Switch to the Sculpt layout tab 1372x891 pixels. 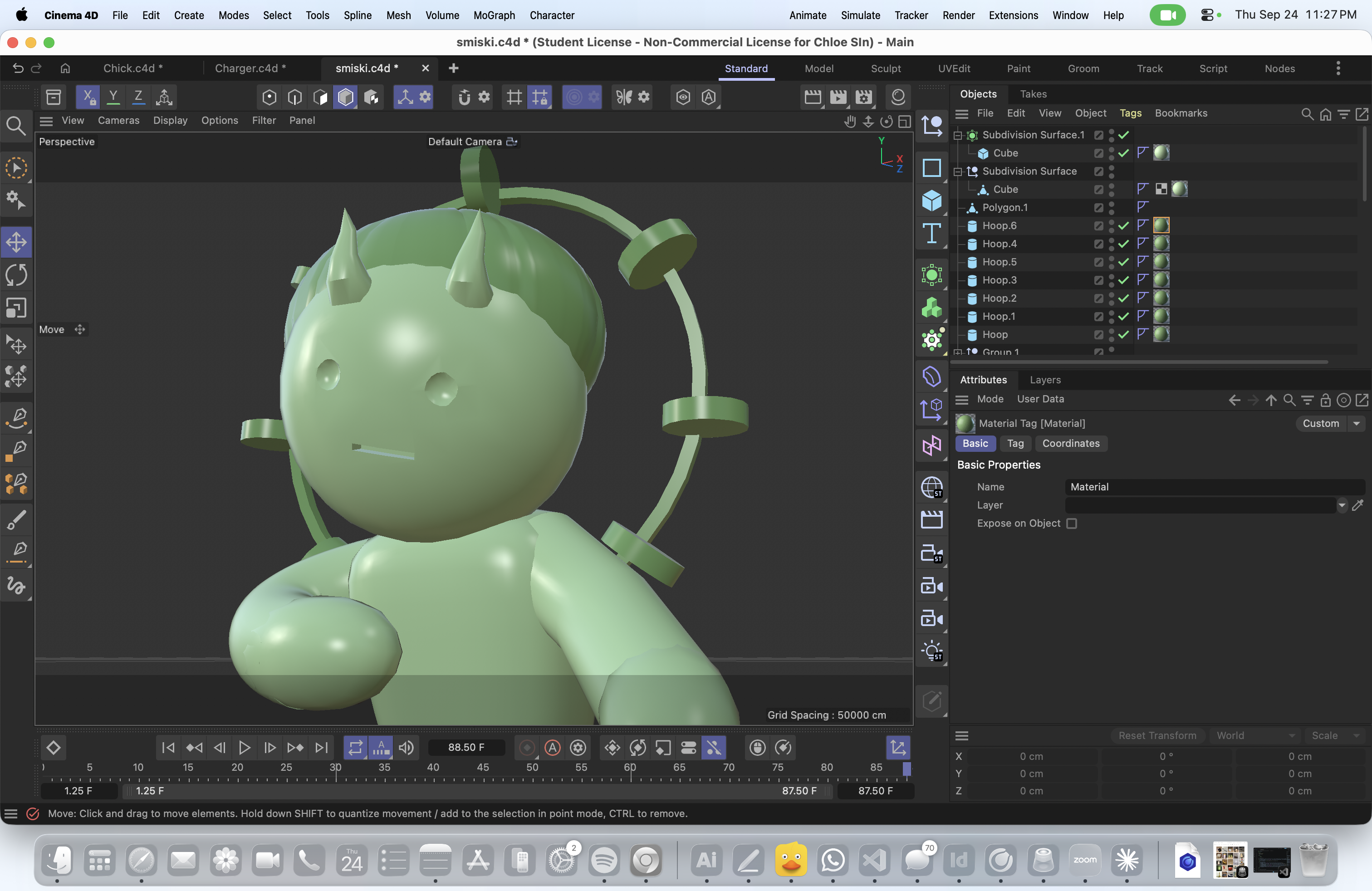886,69
